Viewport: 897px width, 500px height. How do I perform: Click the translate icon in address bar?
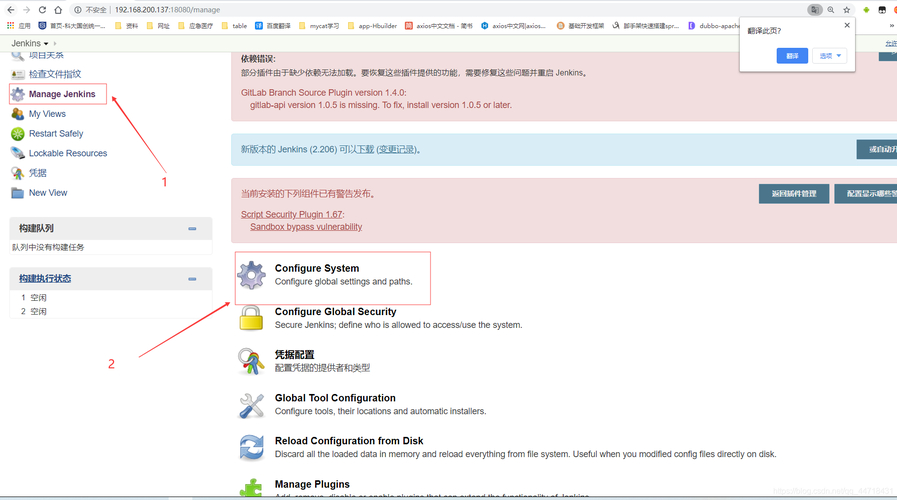pos(814,10)
